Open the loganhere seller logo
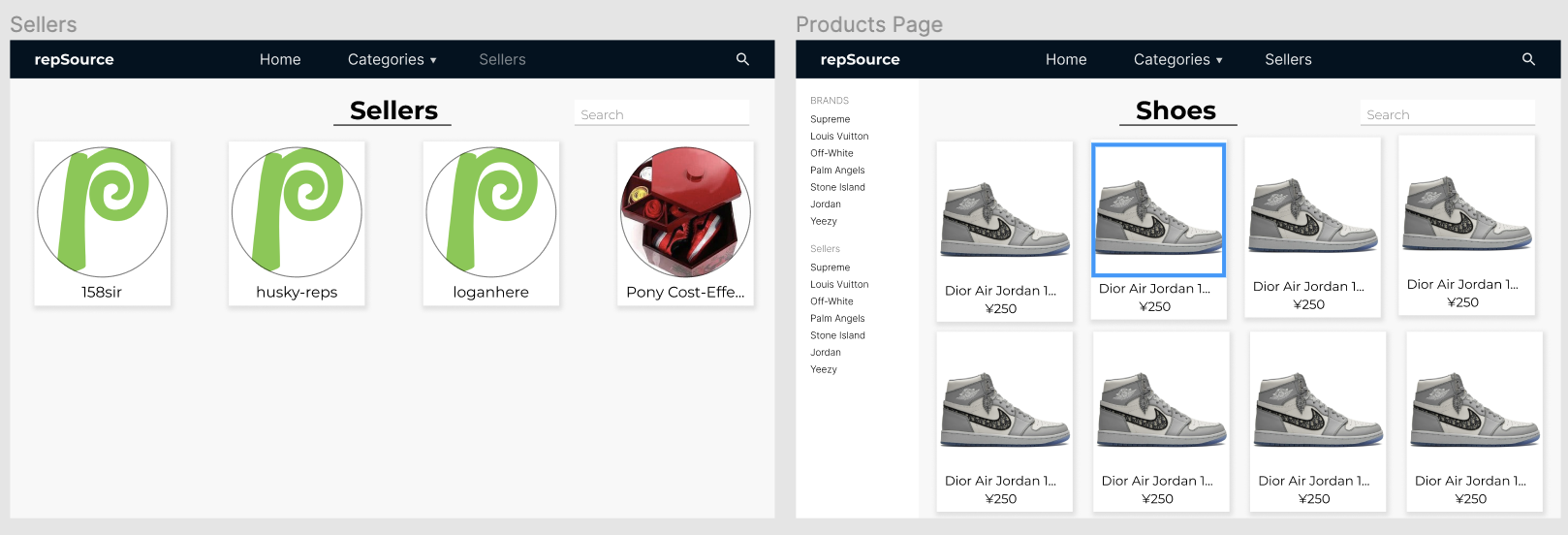This screenshot has height=535, width=1568. click(x=491, y=212)
